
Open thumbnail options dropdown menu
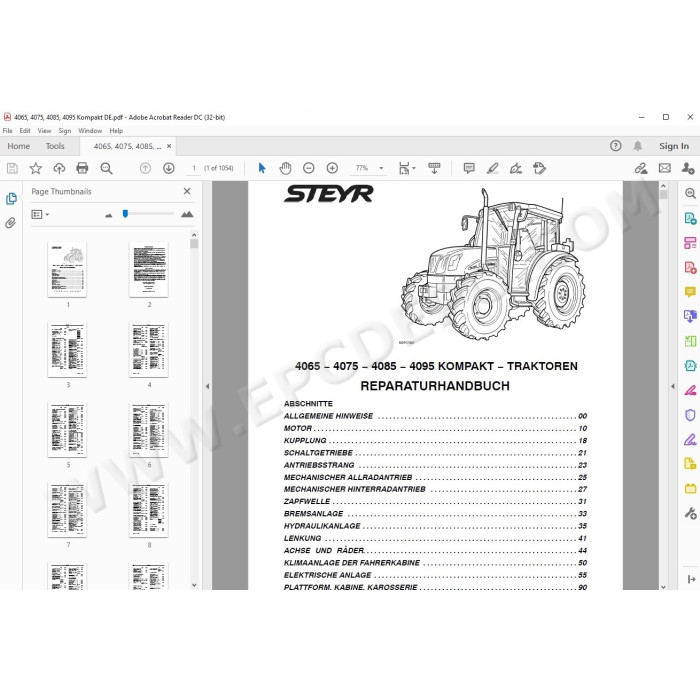click(40, 215)
